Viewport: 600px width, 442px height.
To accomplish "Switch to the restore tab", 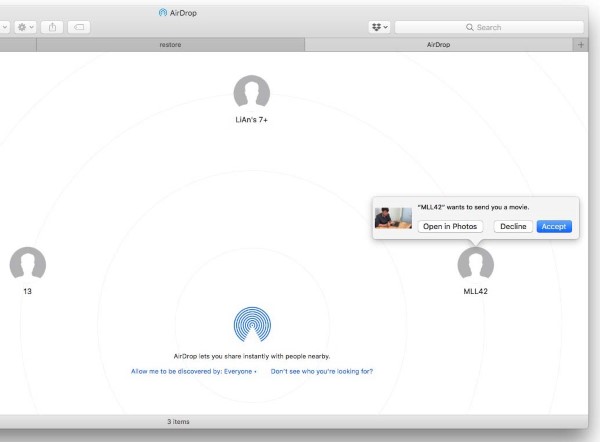I will coord(170,45).
